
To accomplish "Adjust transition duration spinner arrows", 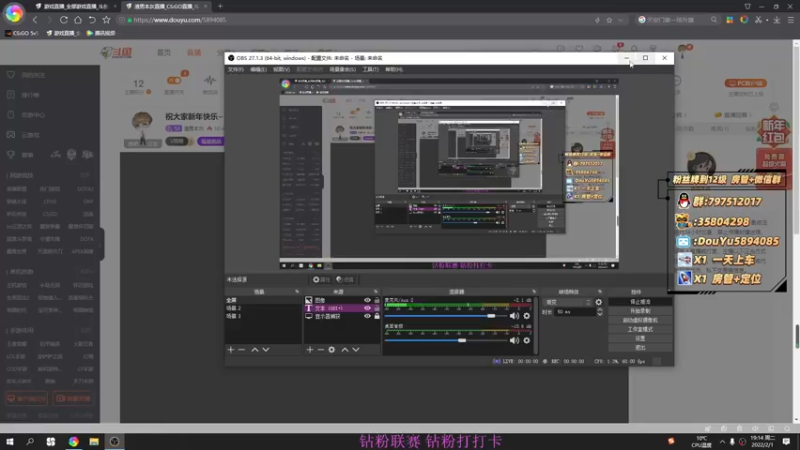I will 599,312.
